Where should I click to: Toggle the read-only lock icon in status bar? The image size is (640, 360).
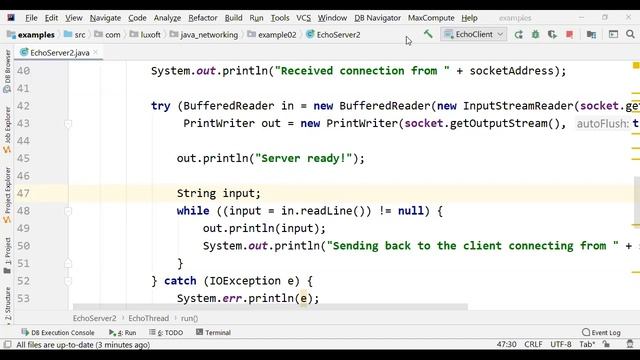[606, 344]
